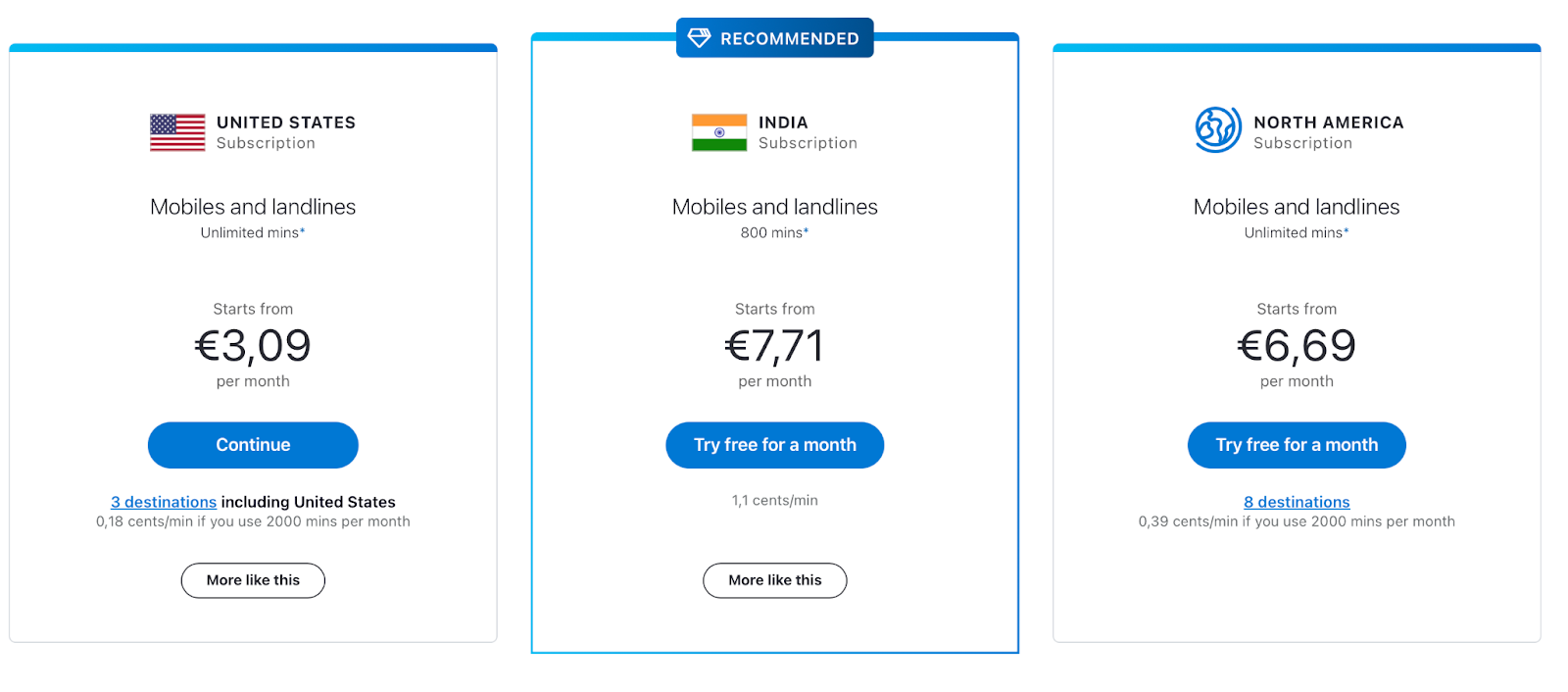Click the €7,71 price on India plan
The height and width of the screenshot is (692, 1568).
(775, 346)
